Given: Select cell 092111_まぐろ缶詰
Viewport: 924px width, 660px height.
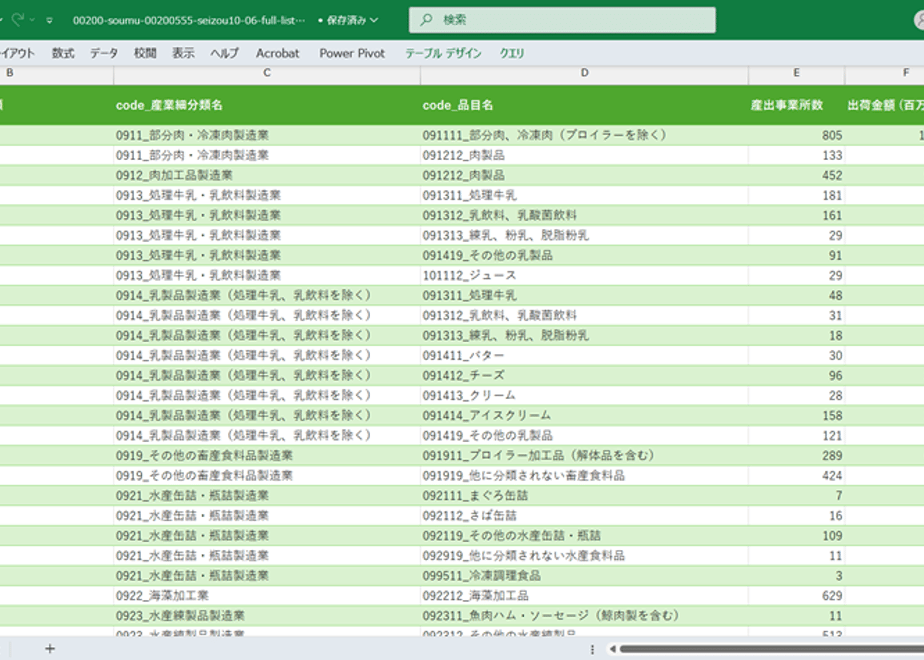Looking at the screenshot, I should [x=584, y=496].
